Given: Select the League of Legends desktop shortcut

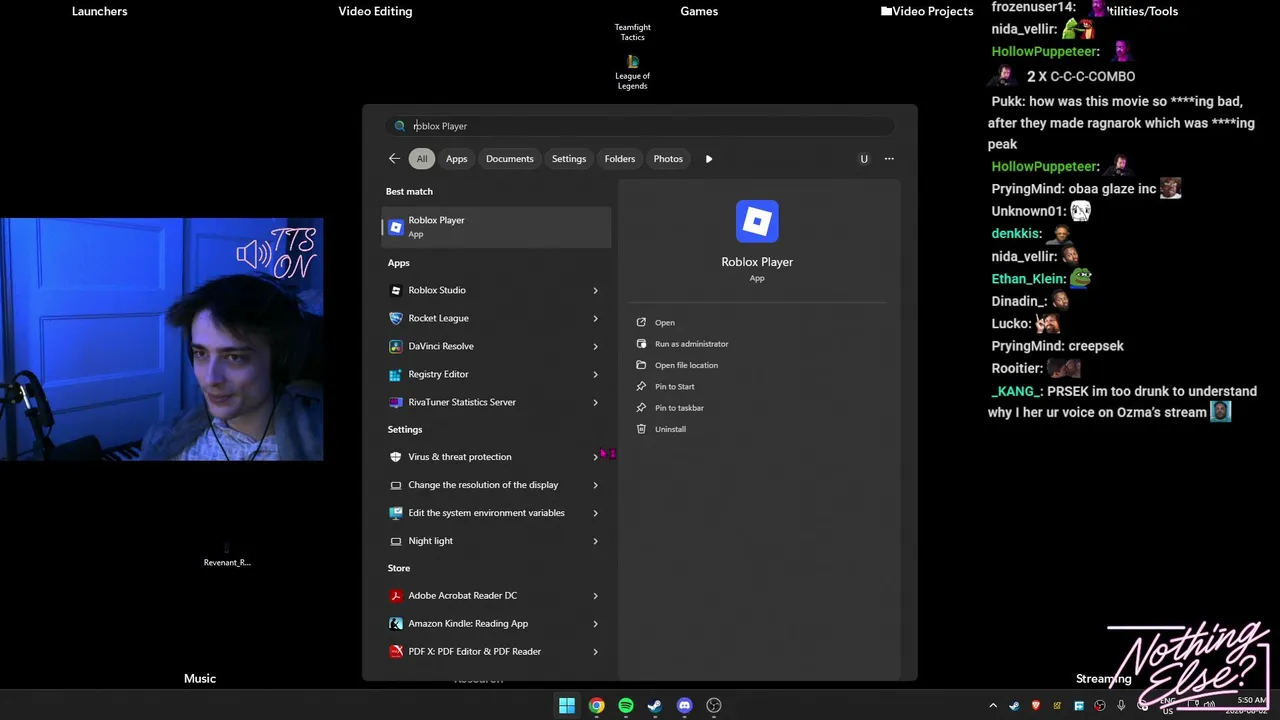Looking at the screenshot, I should [x=632, y=72].
